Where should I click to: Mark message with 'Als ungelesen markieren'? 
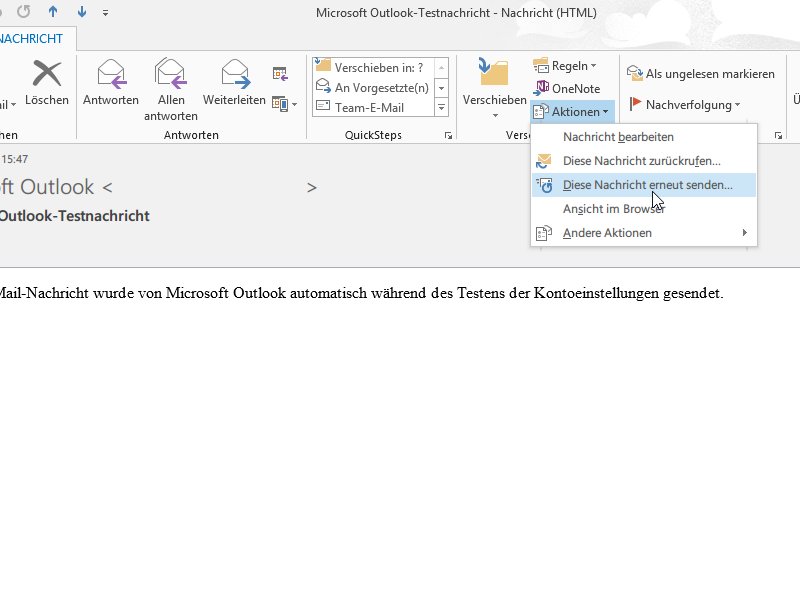click(701, 74)
